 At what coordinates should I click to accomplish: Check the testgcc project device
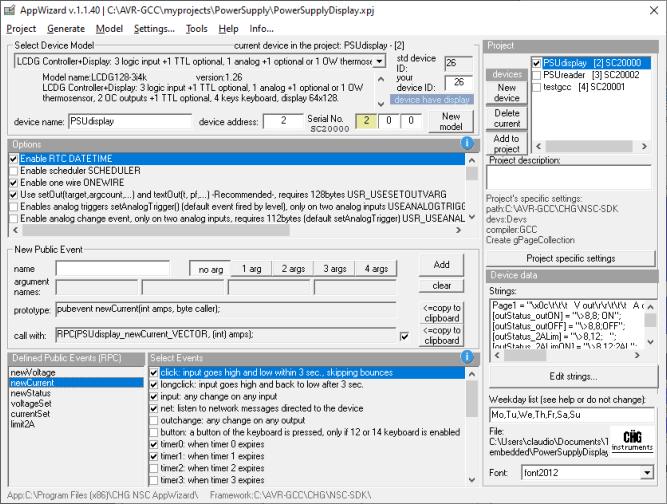536,87
